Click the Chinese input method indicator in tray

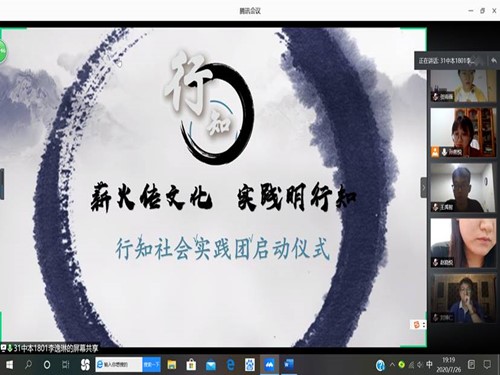click(429, 365)
